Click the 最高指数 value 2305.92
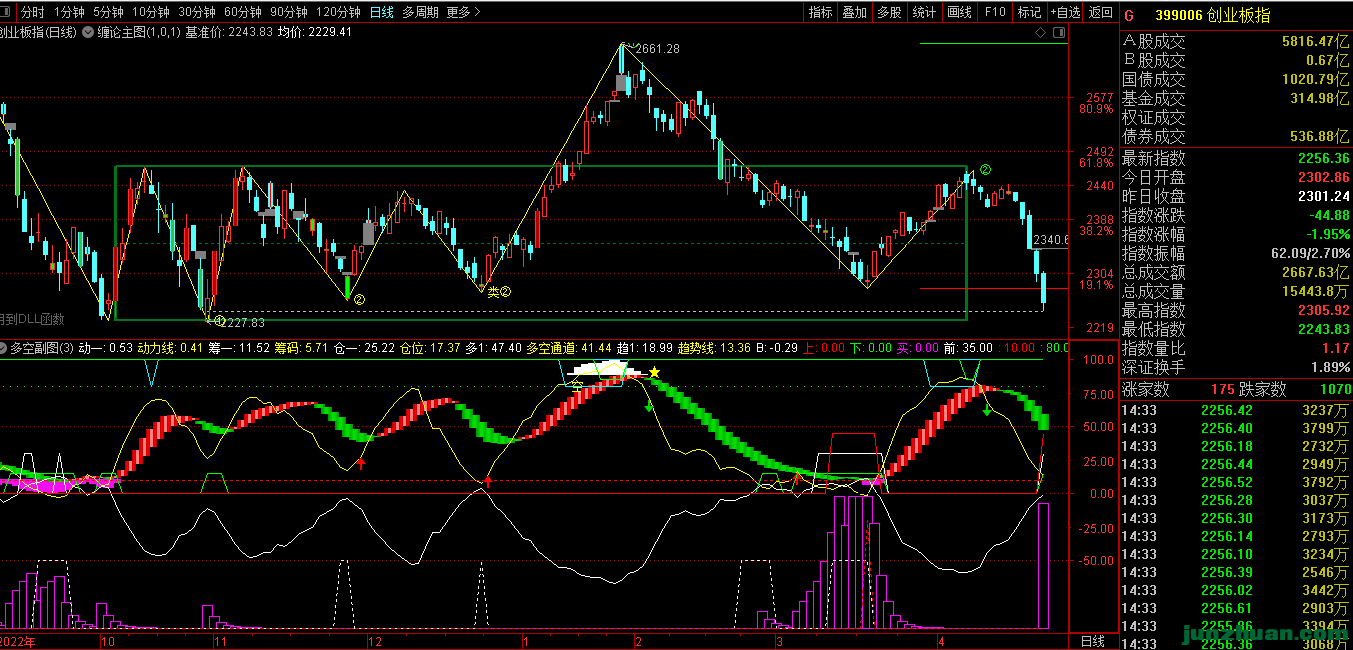The width and height of the screenshot is (1353, 650). 1324,310
